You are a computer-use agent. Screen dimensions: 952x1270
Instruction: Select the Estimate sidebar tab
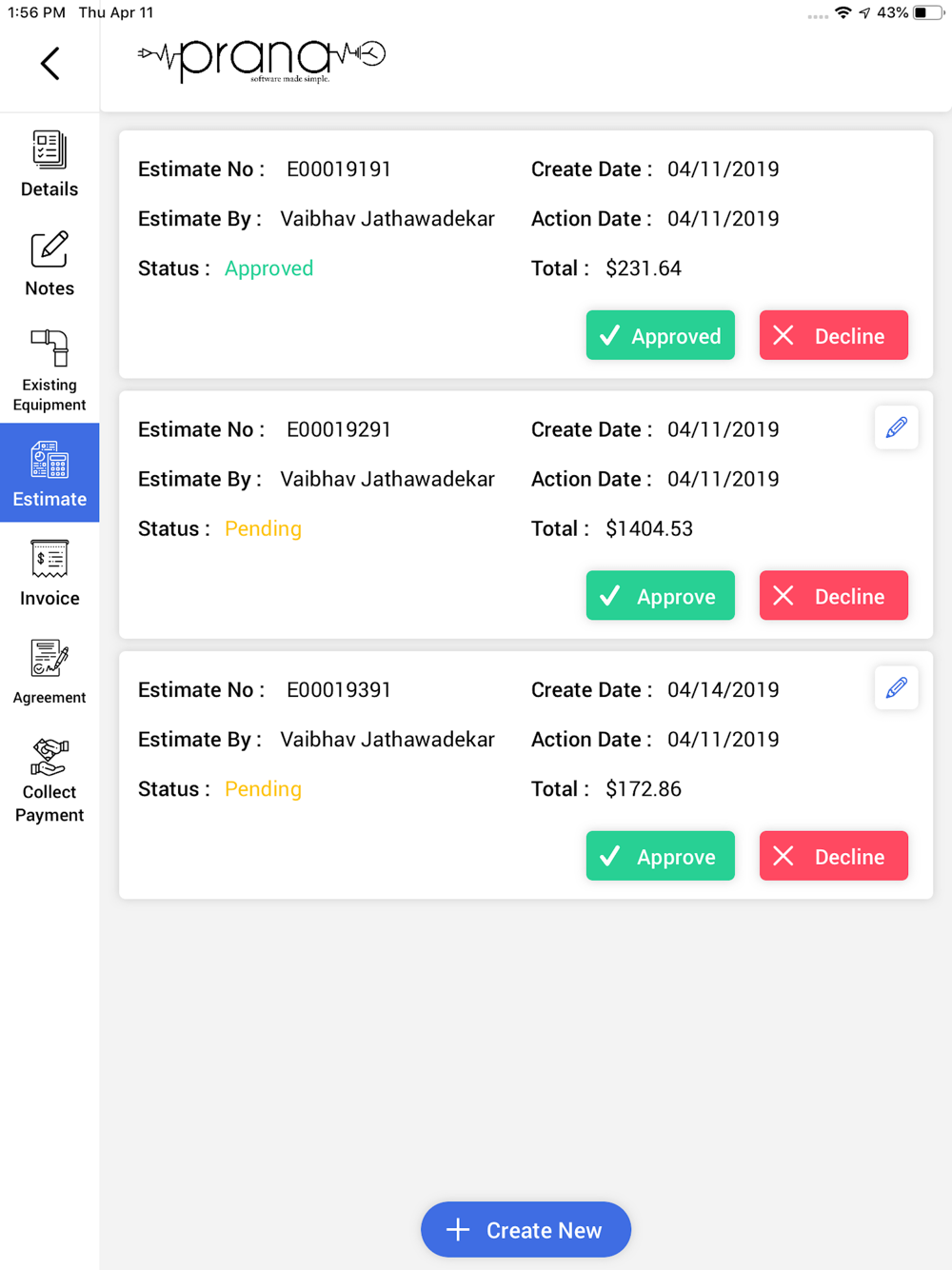point(50,473)
